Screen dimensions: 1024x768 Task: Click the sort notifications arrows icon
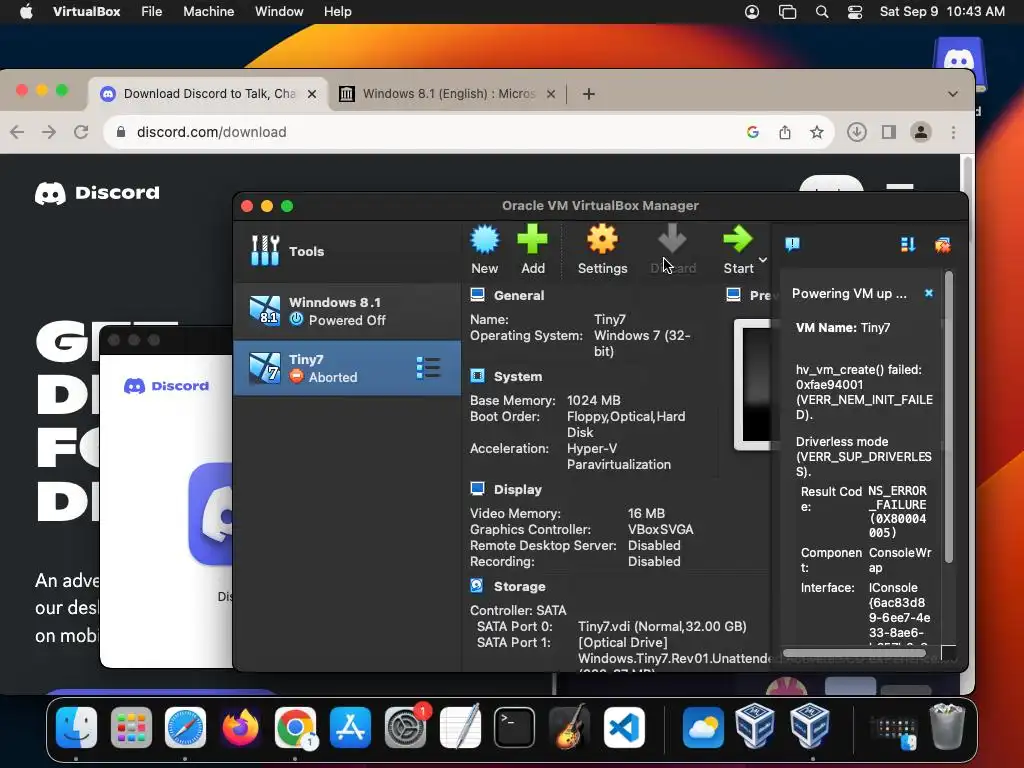(x=908, y=244)
